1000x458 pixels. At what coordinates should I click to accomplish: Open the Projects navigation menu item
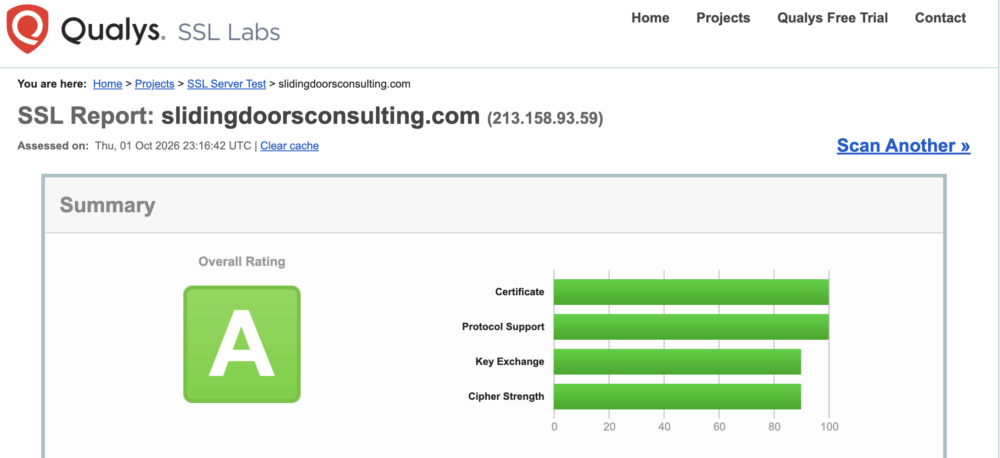pyautogui.click(x=723, y=18)
